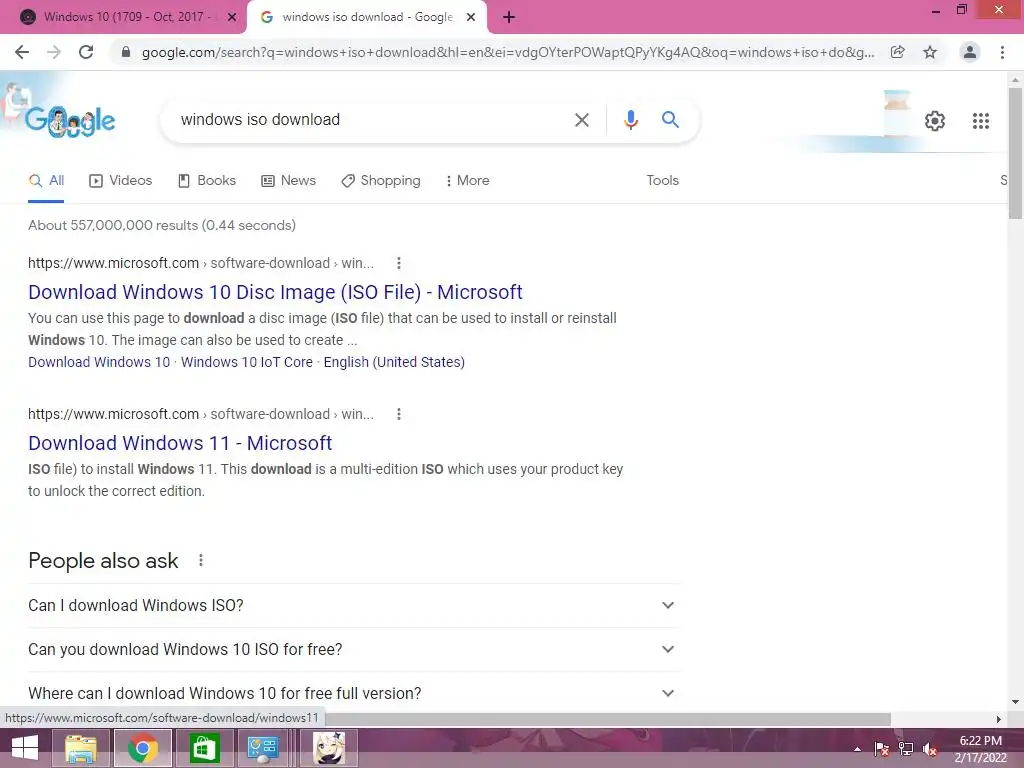
Task: Clear the search box text
Action: (581, 120)
